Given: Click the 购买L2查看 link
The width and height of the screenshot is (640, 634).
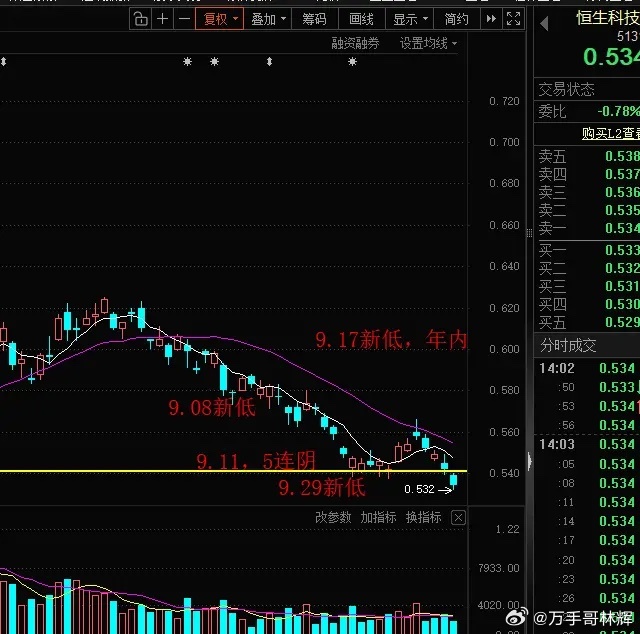Looking at the screenshot, I should point(611,133).
